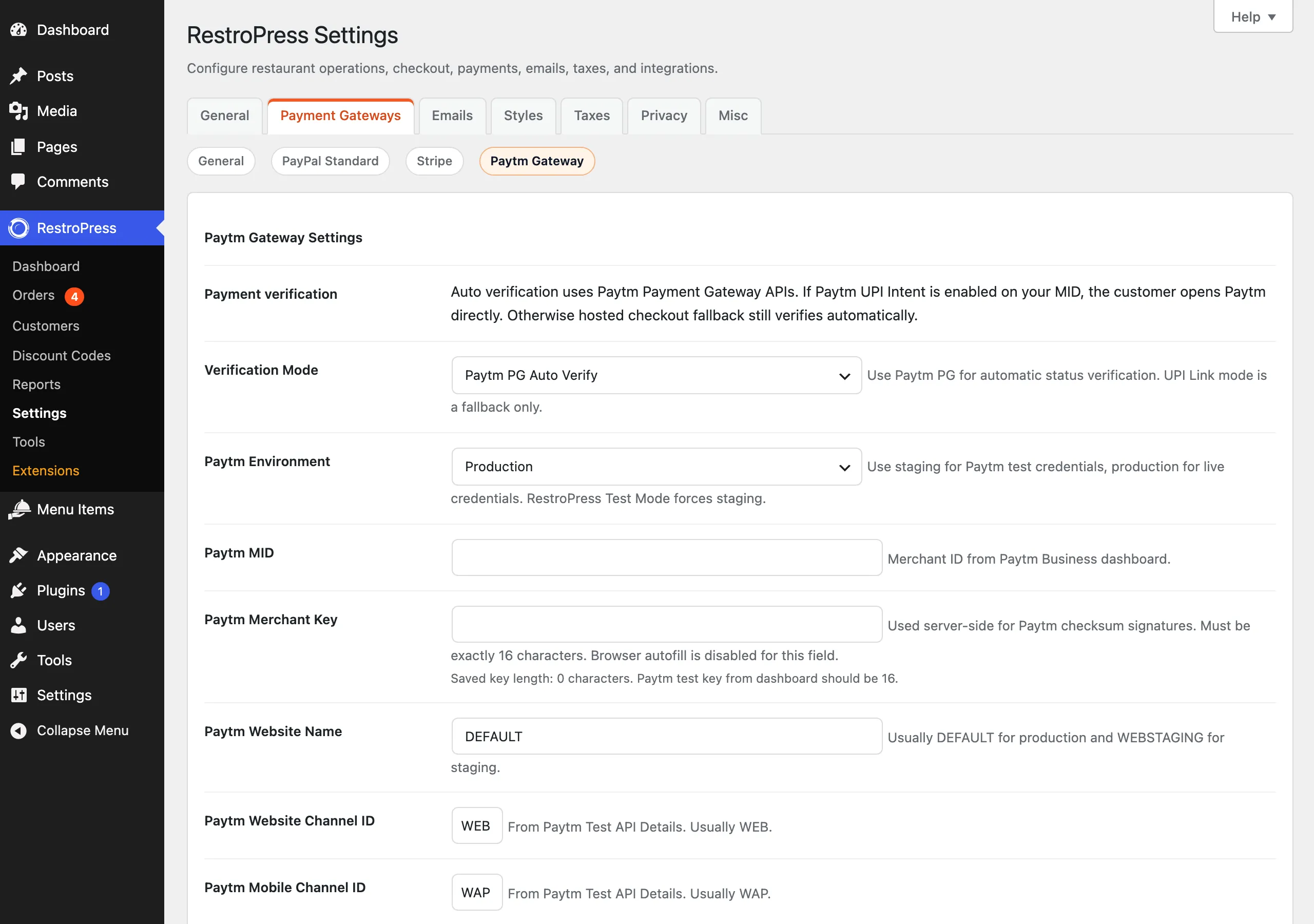
Task: Open the PayPal Standard sub-section
Action: pyautogui.click(x=330, y=161)
